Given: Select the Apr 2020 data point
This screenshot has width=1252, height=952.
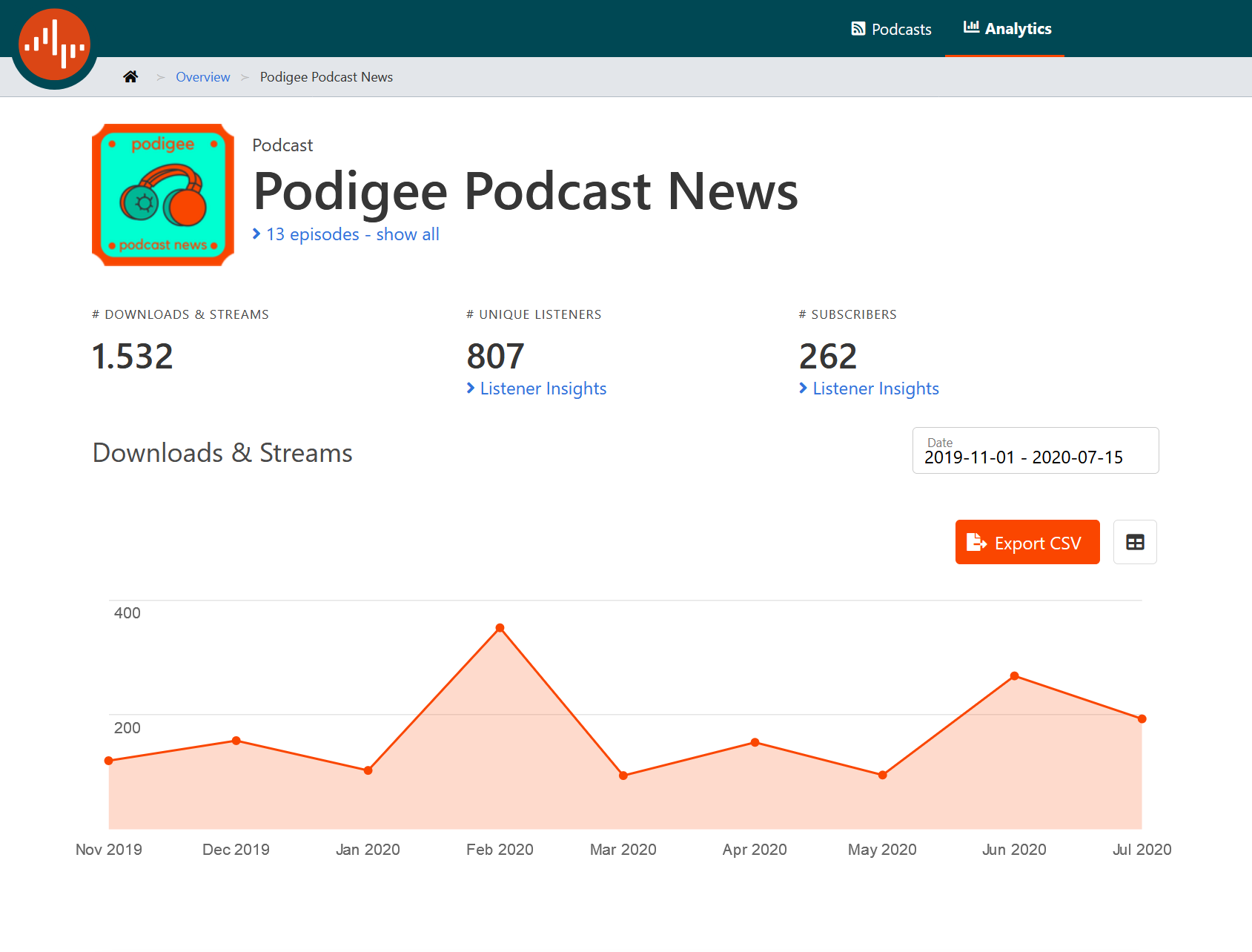Looking at the screenshot, I should click(755, 742).
